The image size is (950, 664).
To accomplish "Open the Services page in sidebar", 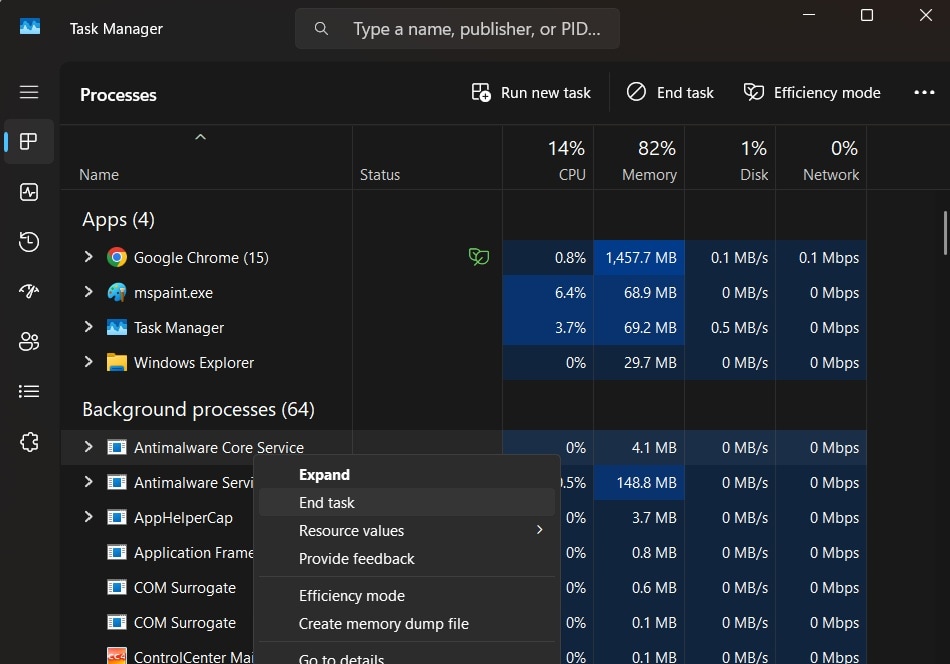I will [x=28, y=442].
